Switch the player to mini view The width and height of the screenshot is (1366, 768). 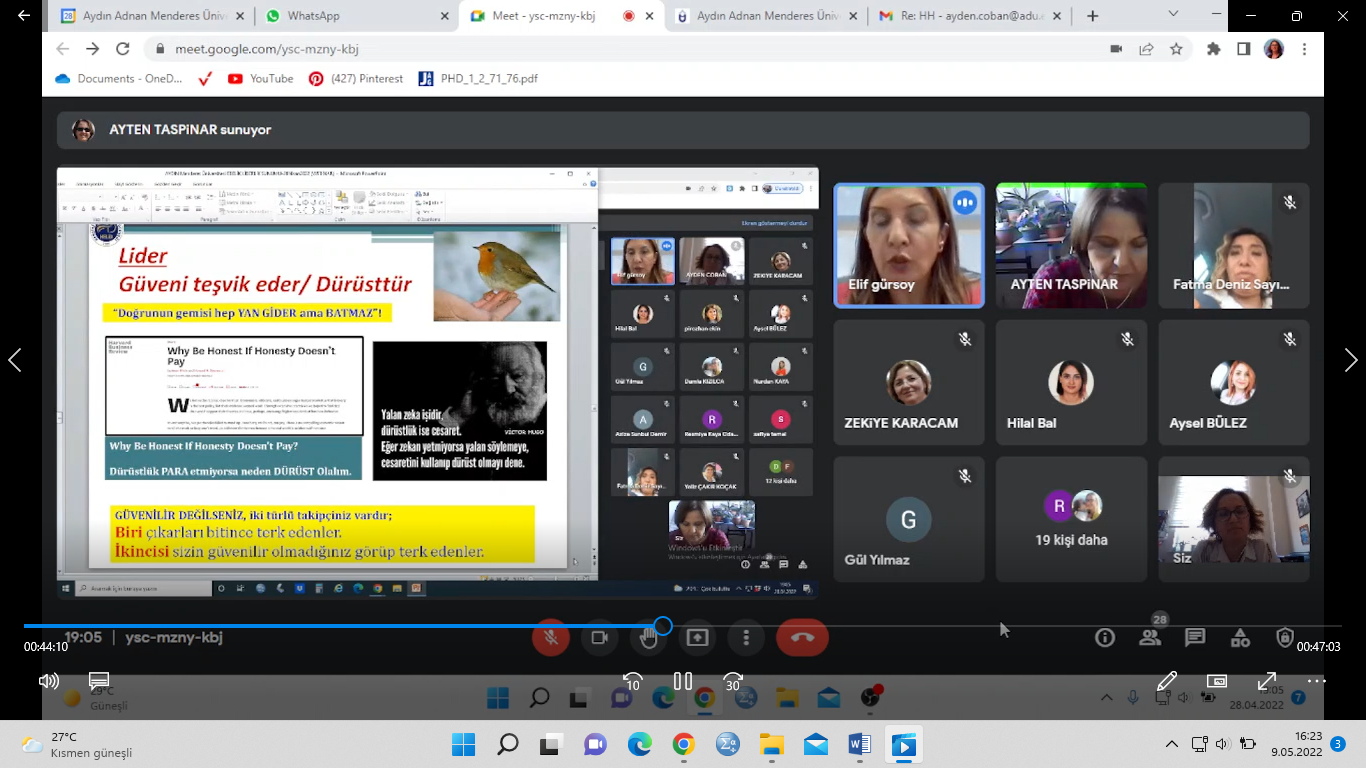[x=1217, y=681]
